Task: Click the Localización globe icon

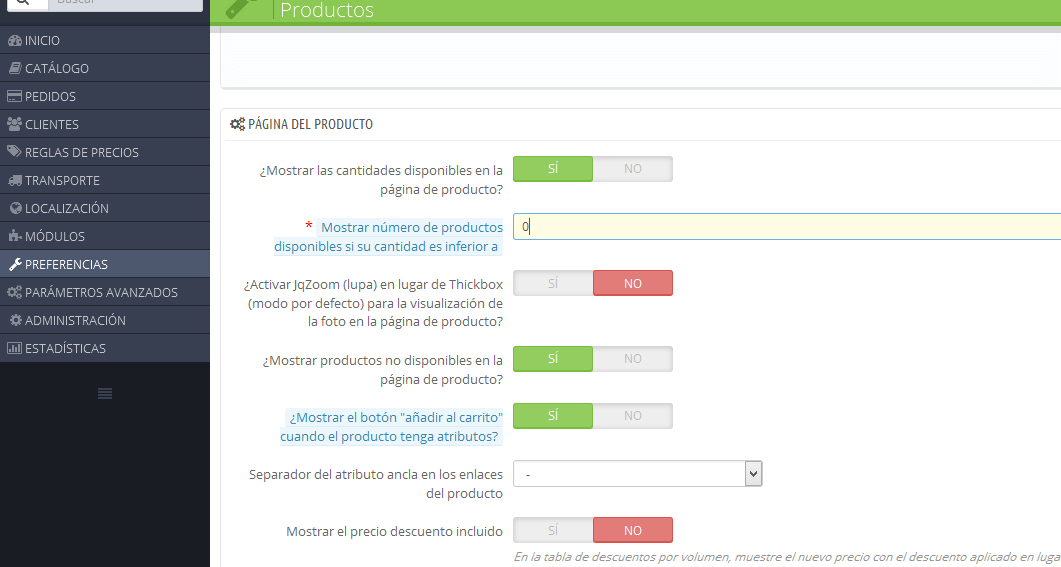Action: click(15, 208)
